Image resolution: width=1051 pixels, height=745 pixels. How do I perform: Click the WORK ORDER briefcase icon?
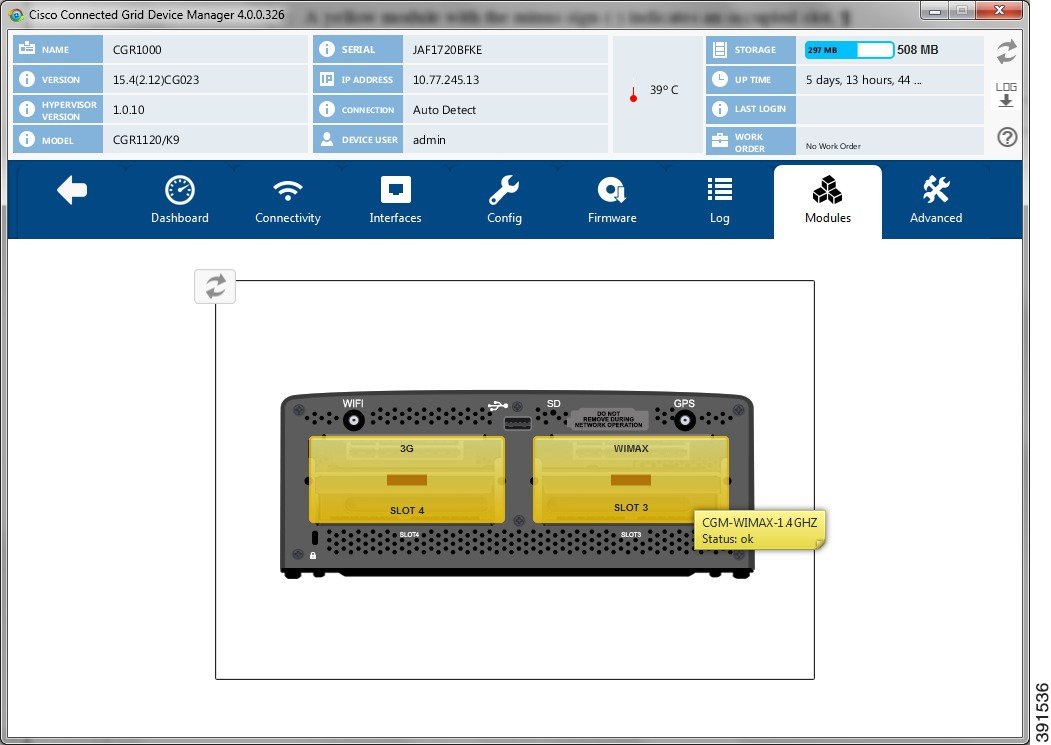pyautogui.click(x=720, y=140)
